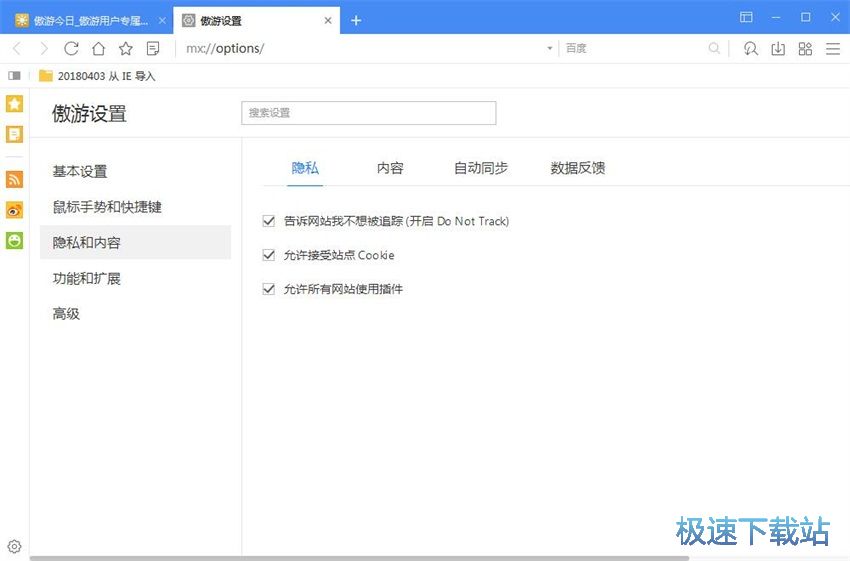Viewport: 850px width, 561px height.
Task: Click the horizontal scrollbar at bottom
Action: click(359, 558)
